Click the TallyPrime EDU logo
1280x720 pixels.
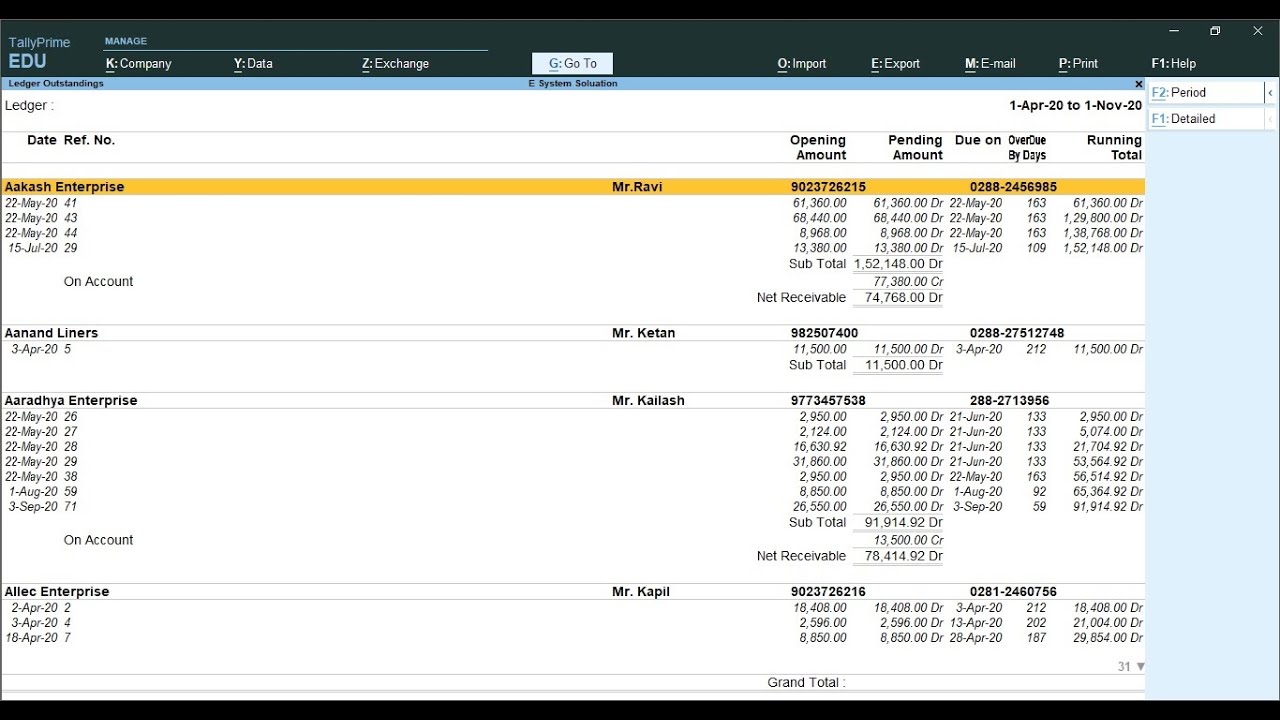[x=39, y=53]
